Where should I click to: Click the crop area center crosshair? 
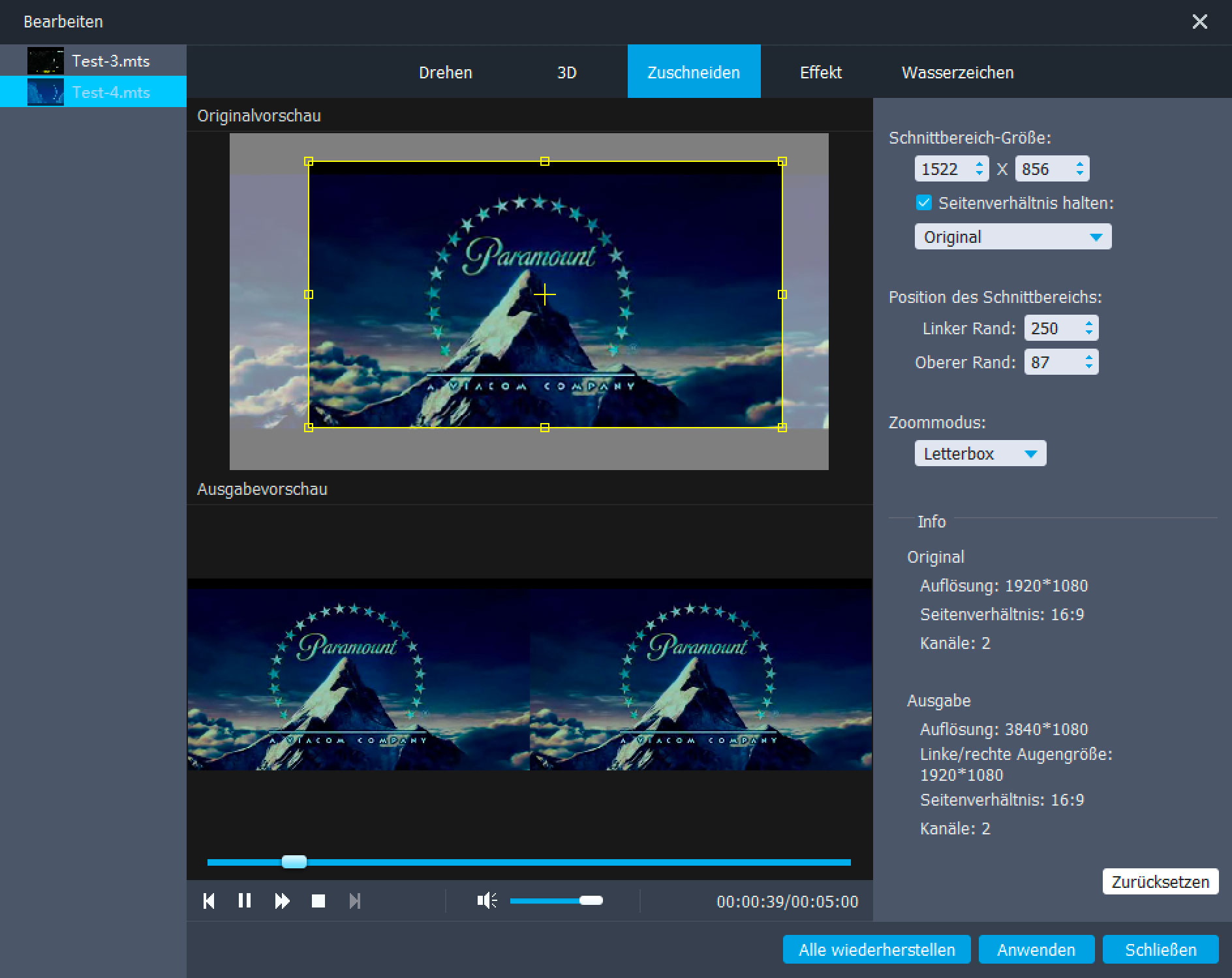545,294
